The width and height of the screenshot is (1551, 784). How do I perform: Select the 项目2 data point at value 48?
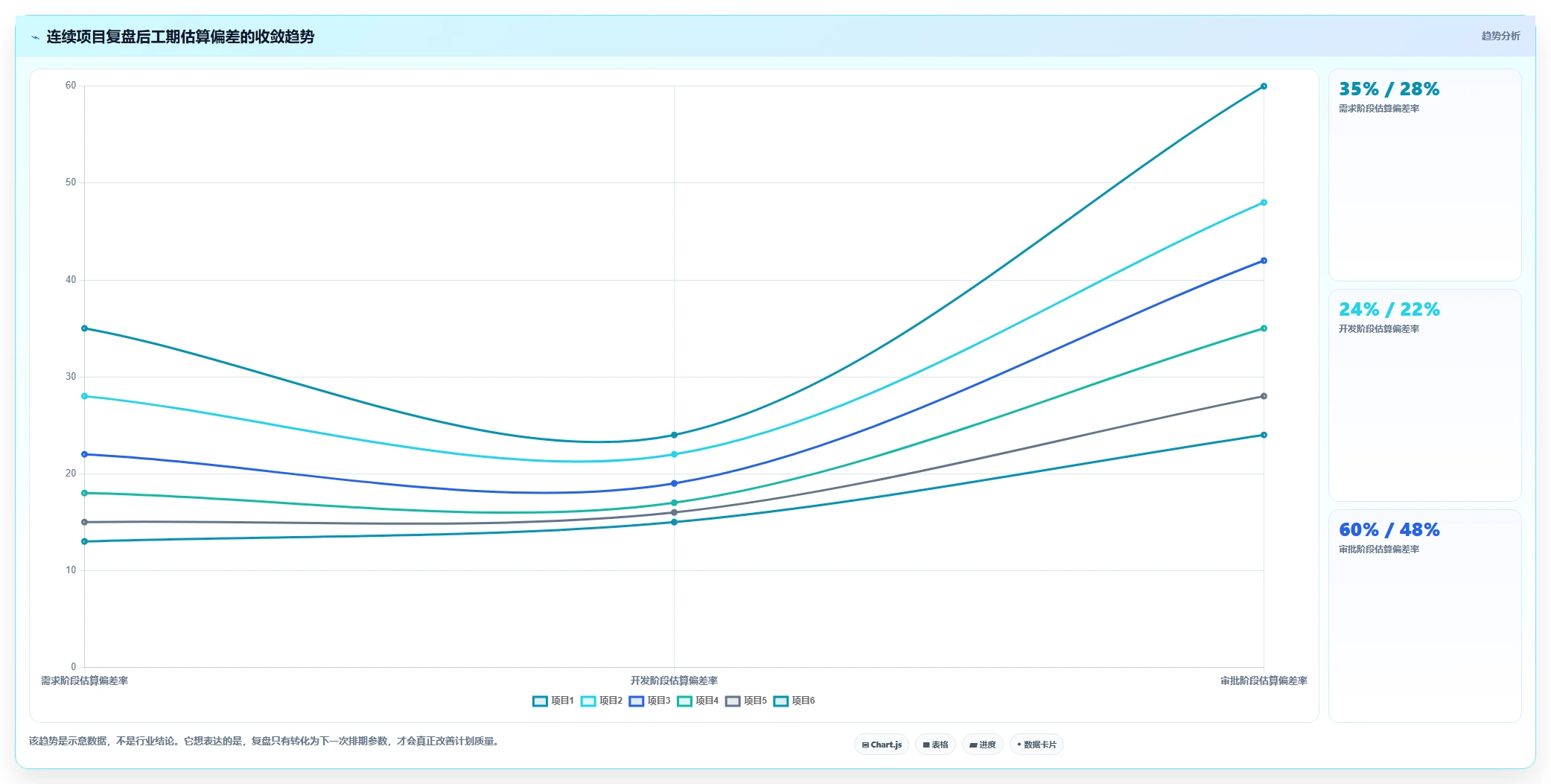click(1264, 203)
